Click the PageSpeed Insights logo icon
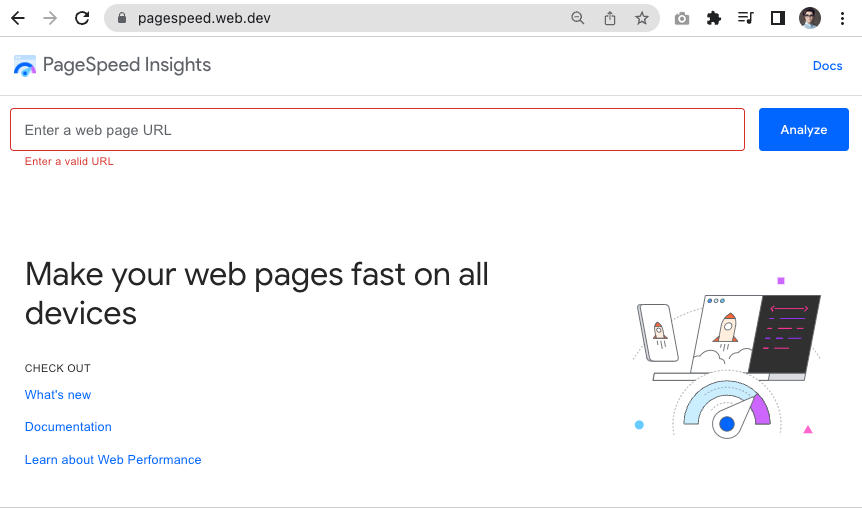The image size is (862, 509). coord(25,65)
